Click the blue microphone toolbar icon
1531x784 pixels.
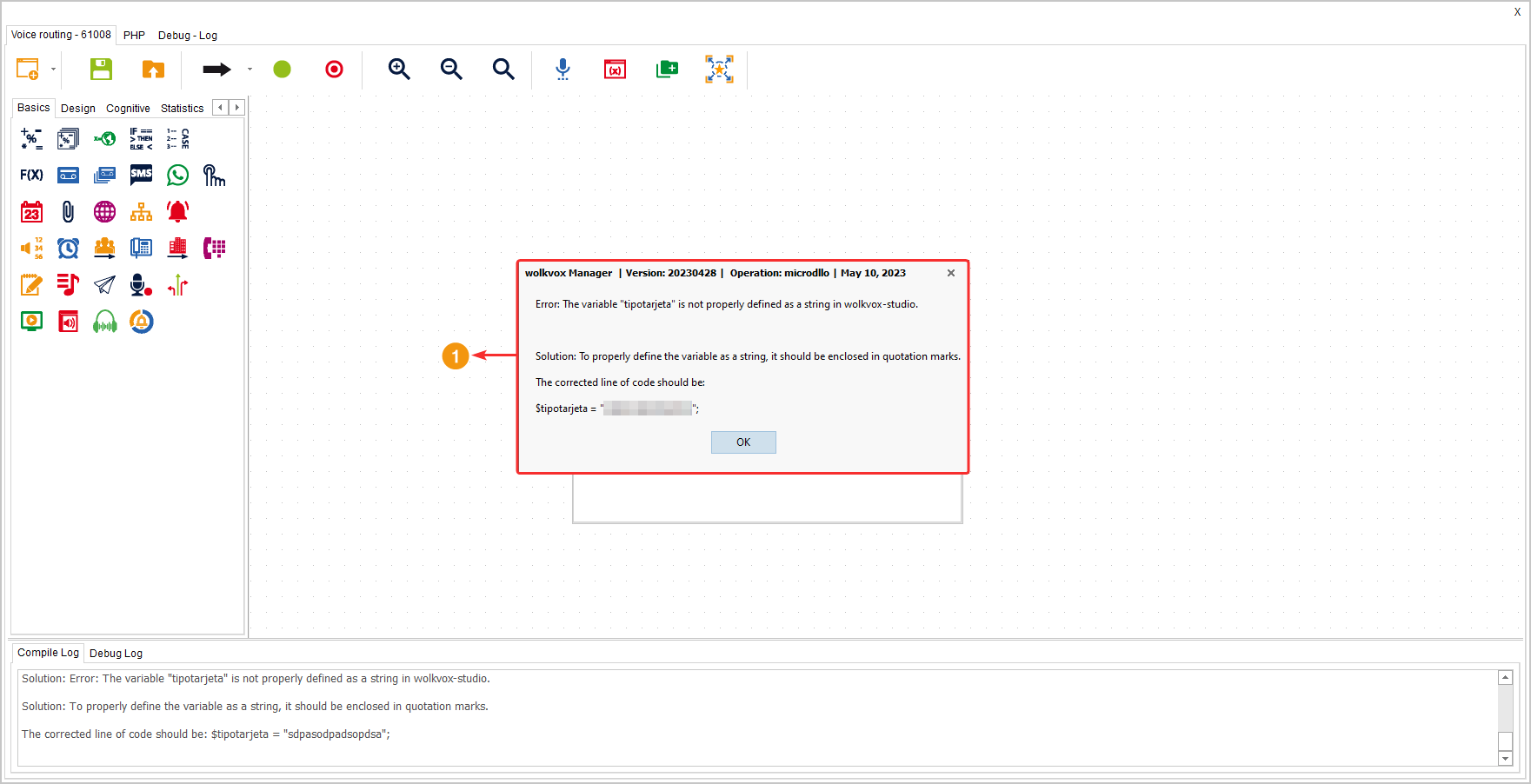pyautogui.click(x=563, y=69)
